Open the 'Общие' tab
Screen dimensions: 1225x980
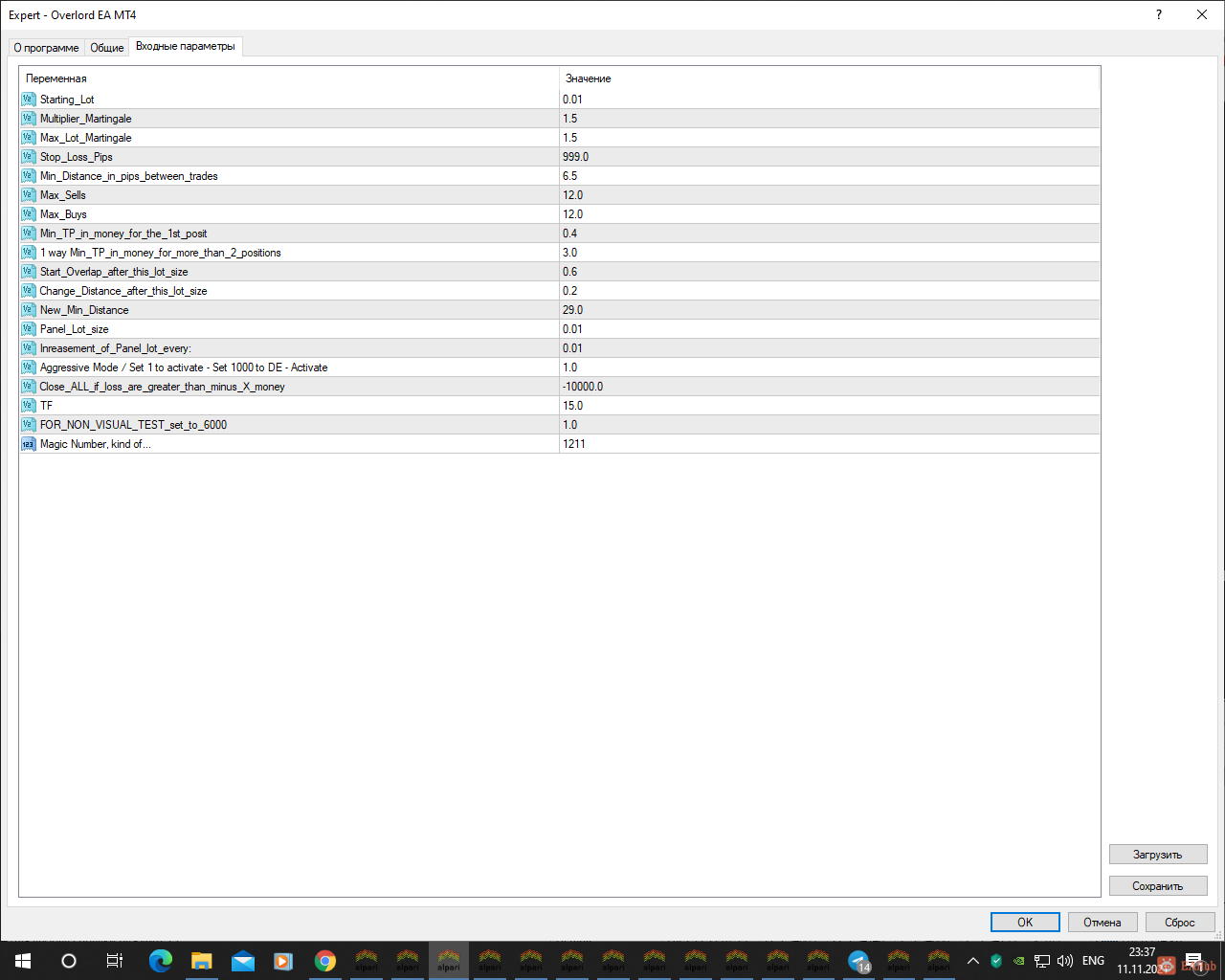107,48
